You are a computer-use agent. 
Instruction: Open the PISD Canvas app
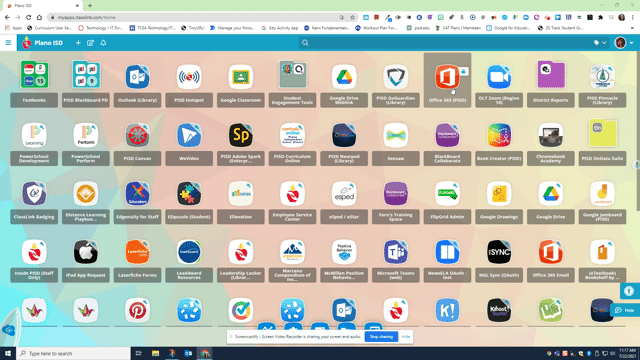137,142
